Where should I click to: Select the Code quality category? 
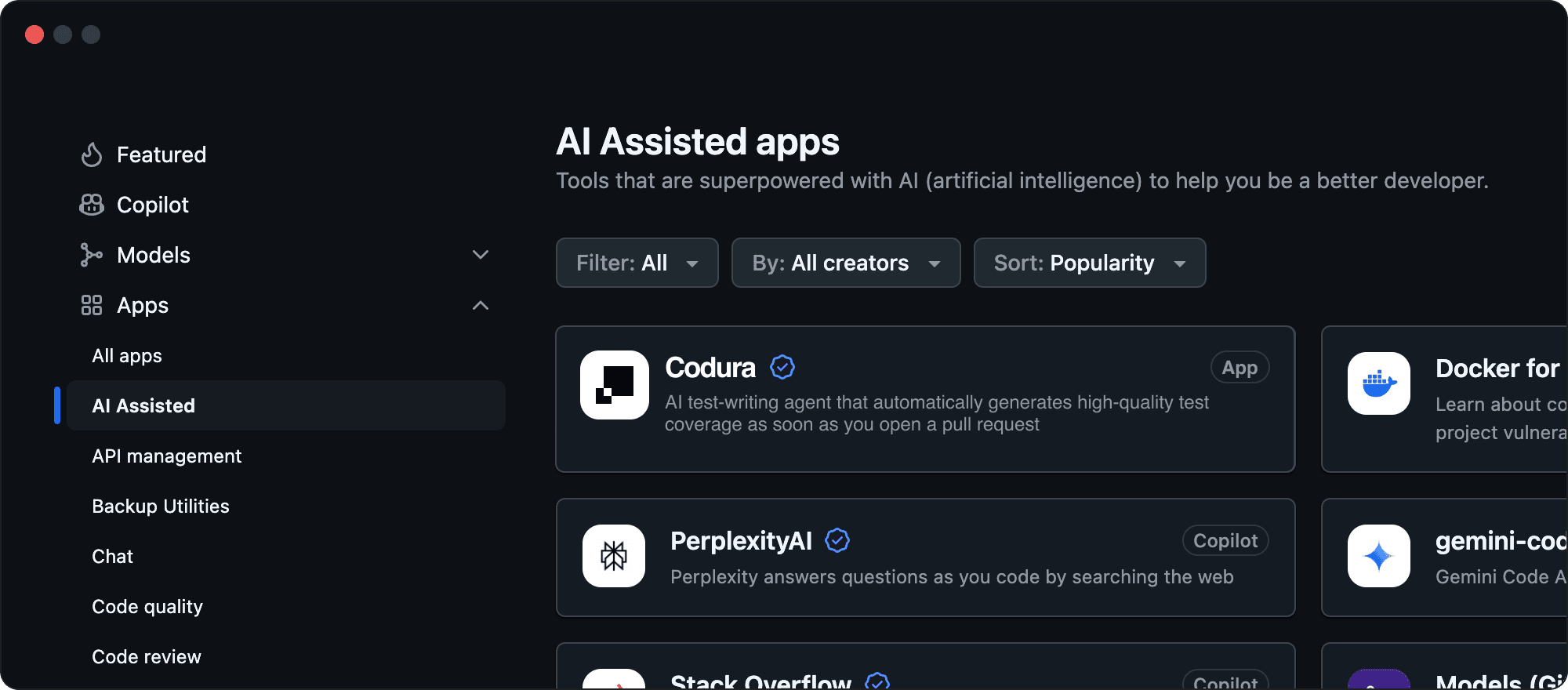coord(147,606)
